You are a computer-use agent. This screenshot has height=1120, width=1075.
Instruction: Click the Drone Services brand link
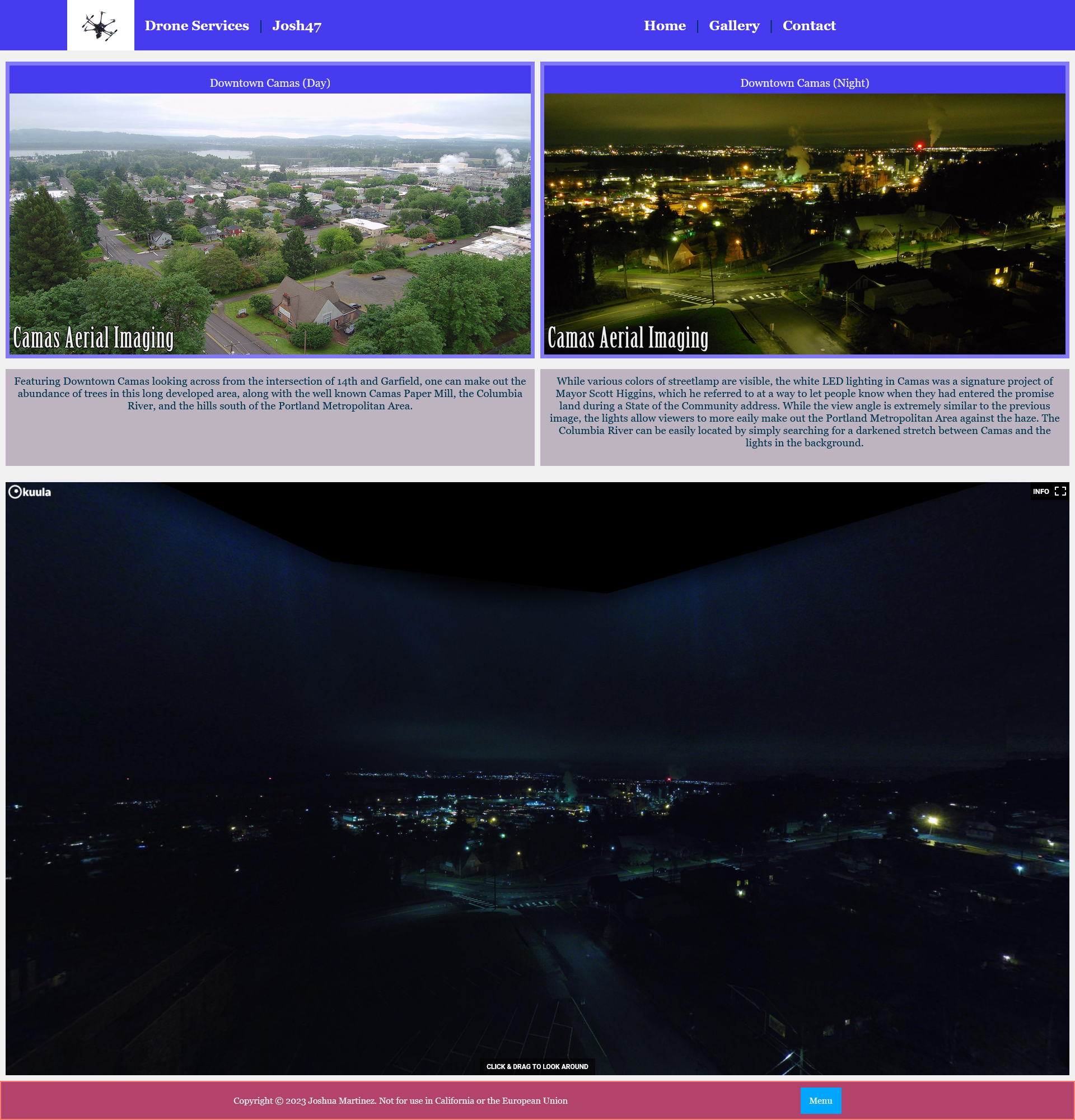point(197,25)
